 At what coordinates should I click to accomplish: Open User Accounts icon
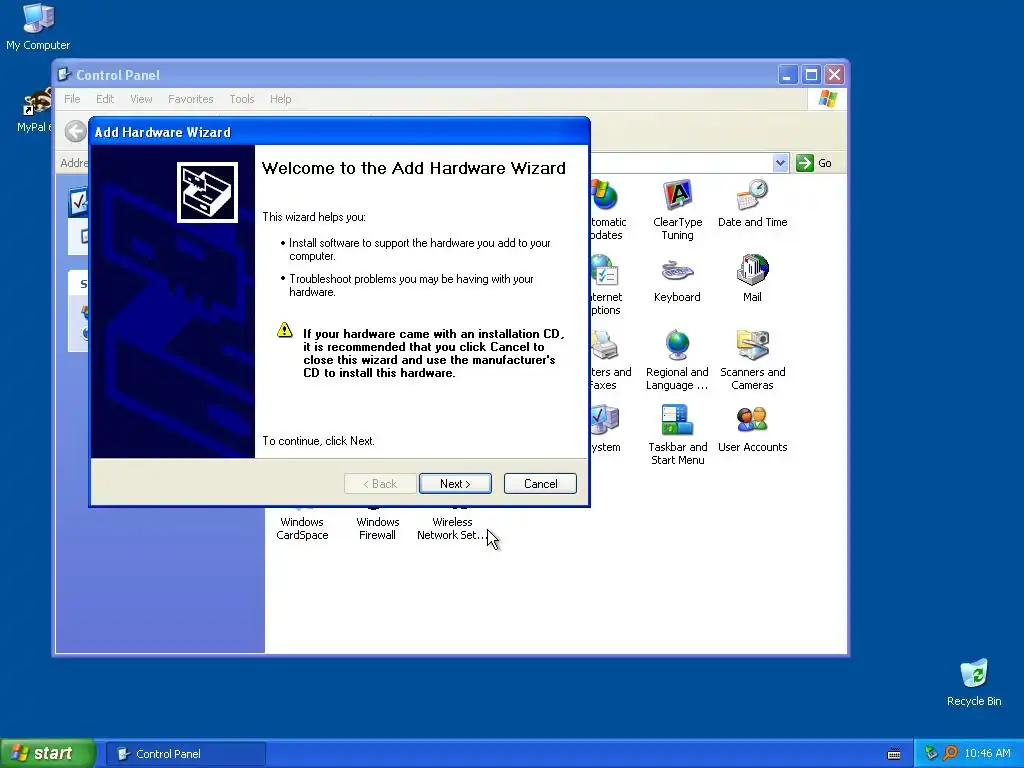coord(752,429)
